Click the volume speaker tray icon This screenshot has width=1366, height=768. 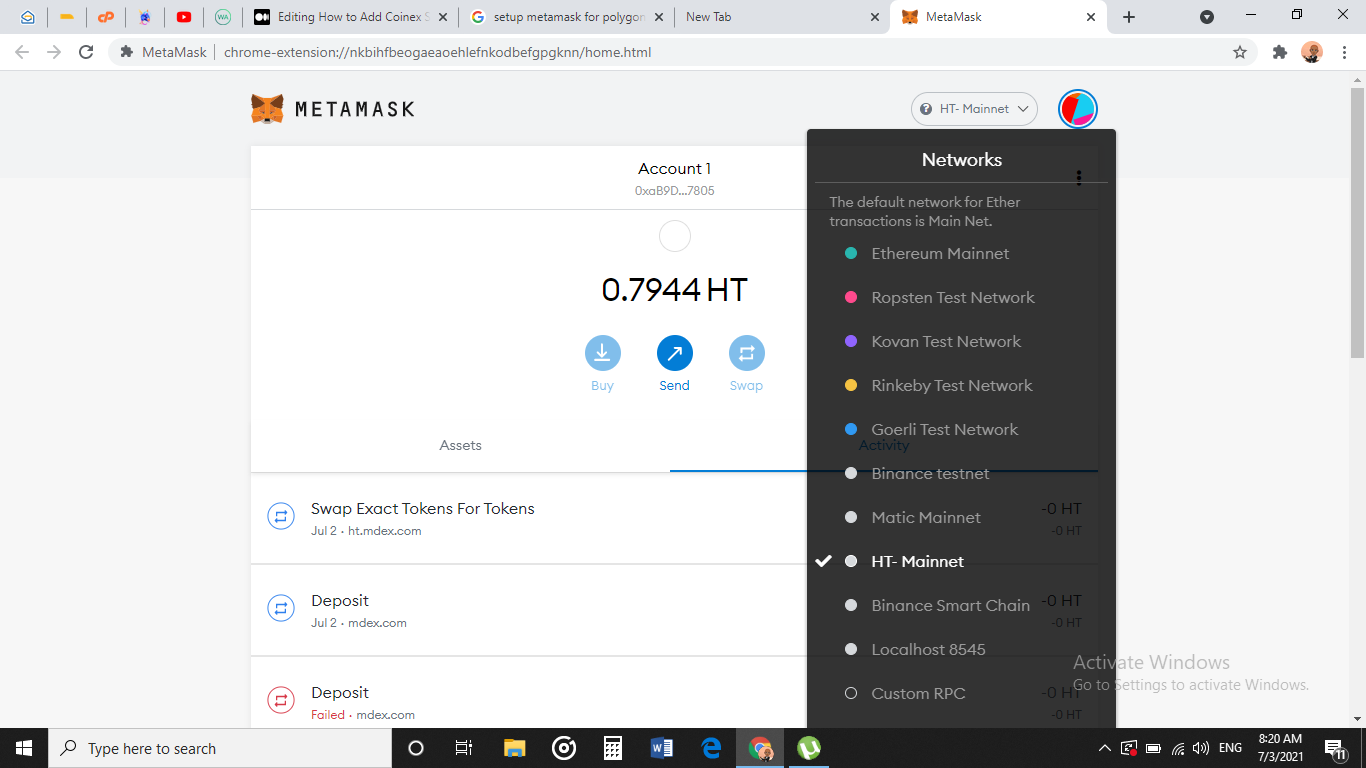click(x=1201, y=748)
